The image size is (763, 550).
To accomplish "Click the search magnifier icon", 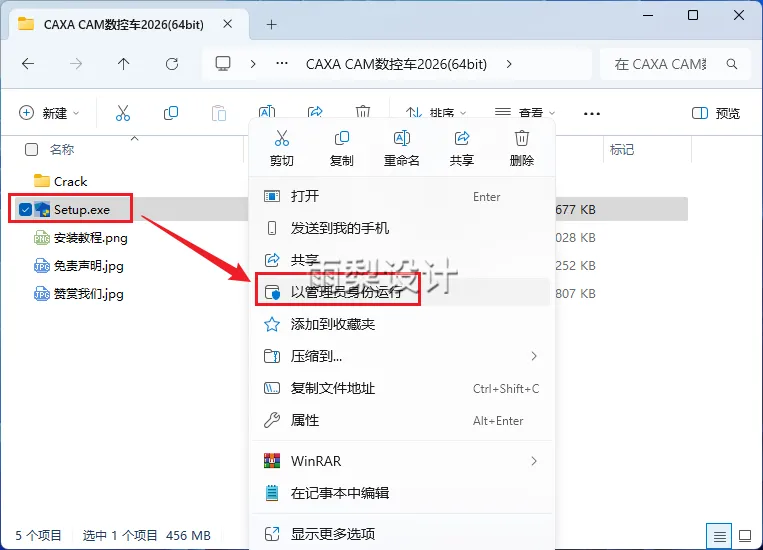I will pos(731,64).
